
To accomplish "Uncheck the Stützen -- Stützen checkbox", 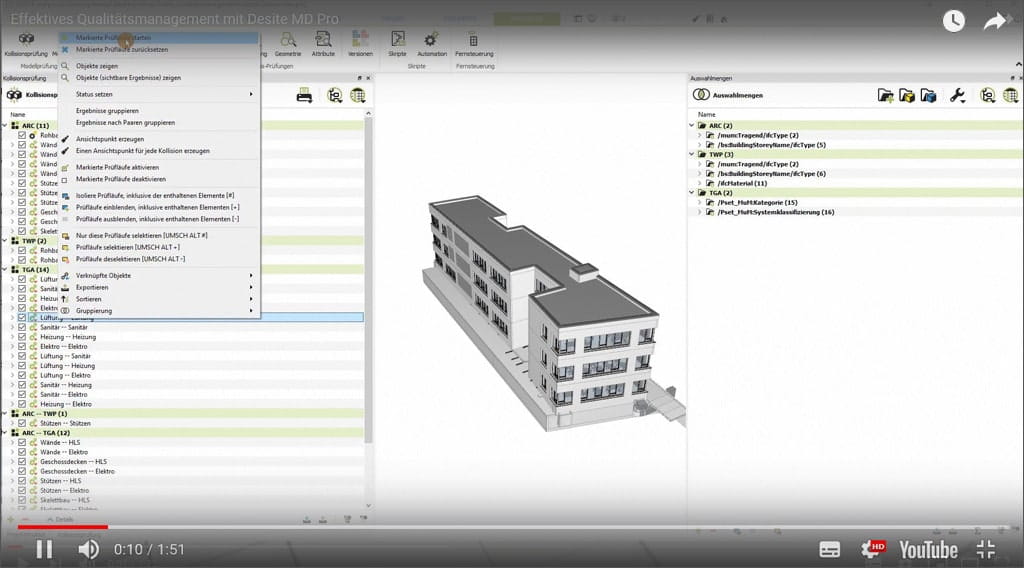I will [x=22, y=423].
